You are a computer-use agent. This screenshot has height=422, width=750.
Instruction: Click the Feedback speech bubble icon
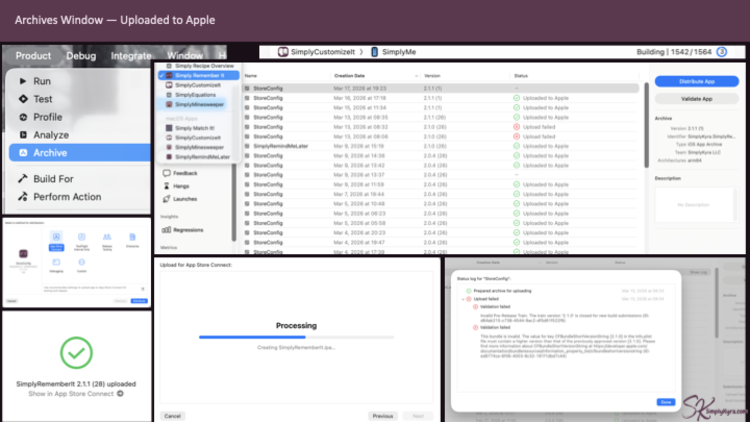point(166,173)
